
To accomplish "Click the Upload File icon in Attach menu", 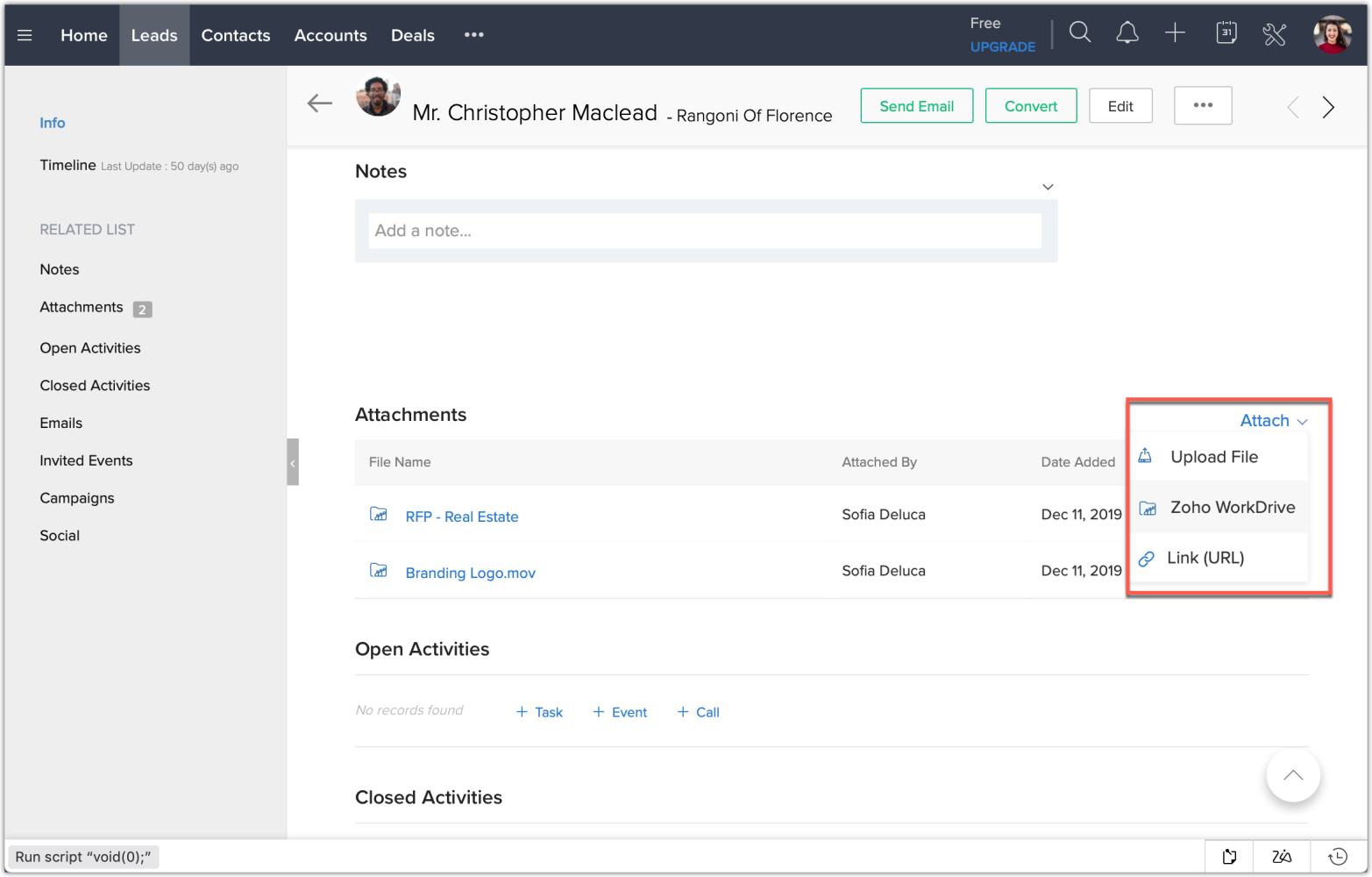I will (x=1145, y=455).
